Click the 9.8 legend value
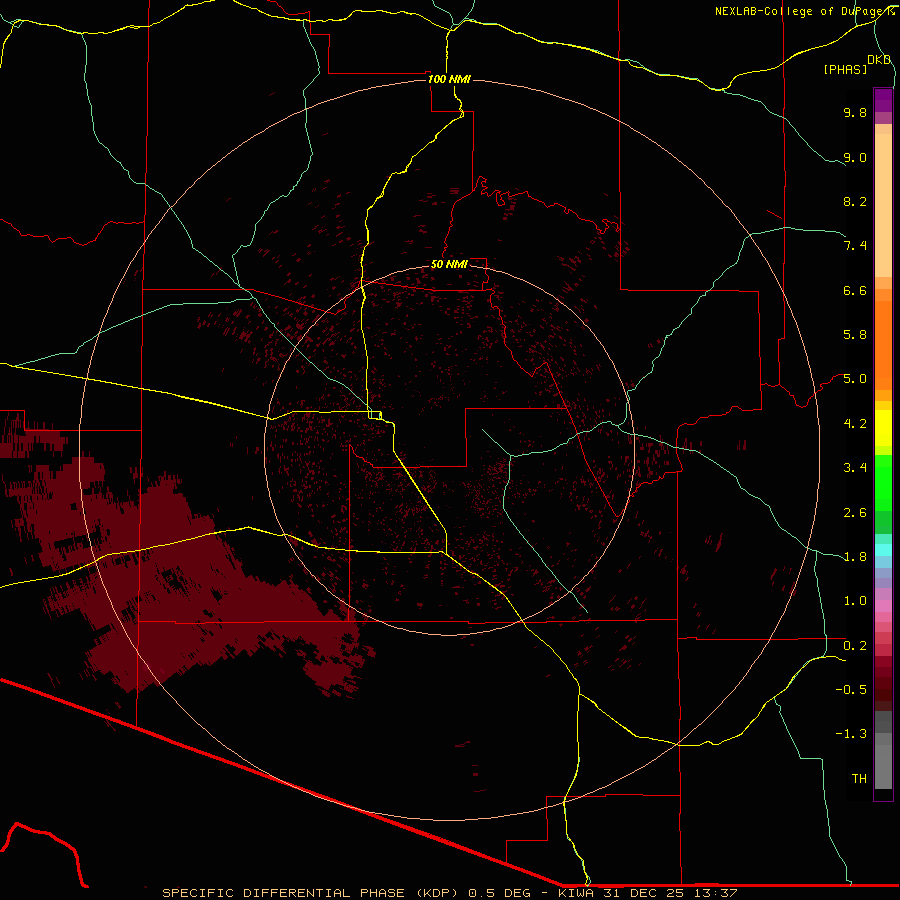The height and width of the screenshot is (900, 900). click(855, 112)
